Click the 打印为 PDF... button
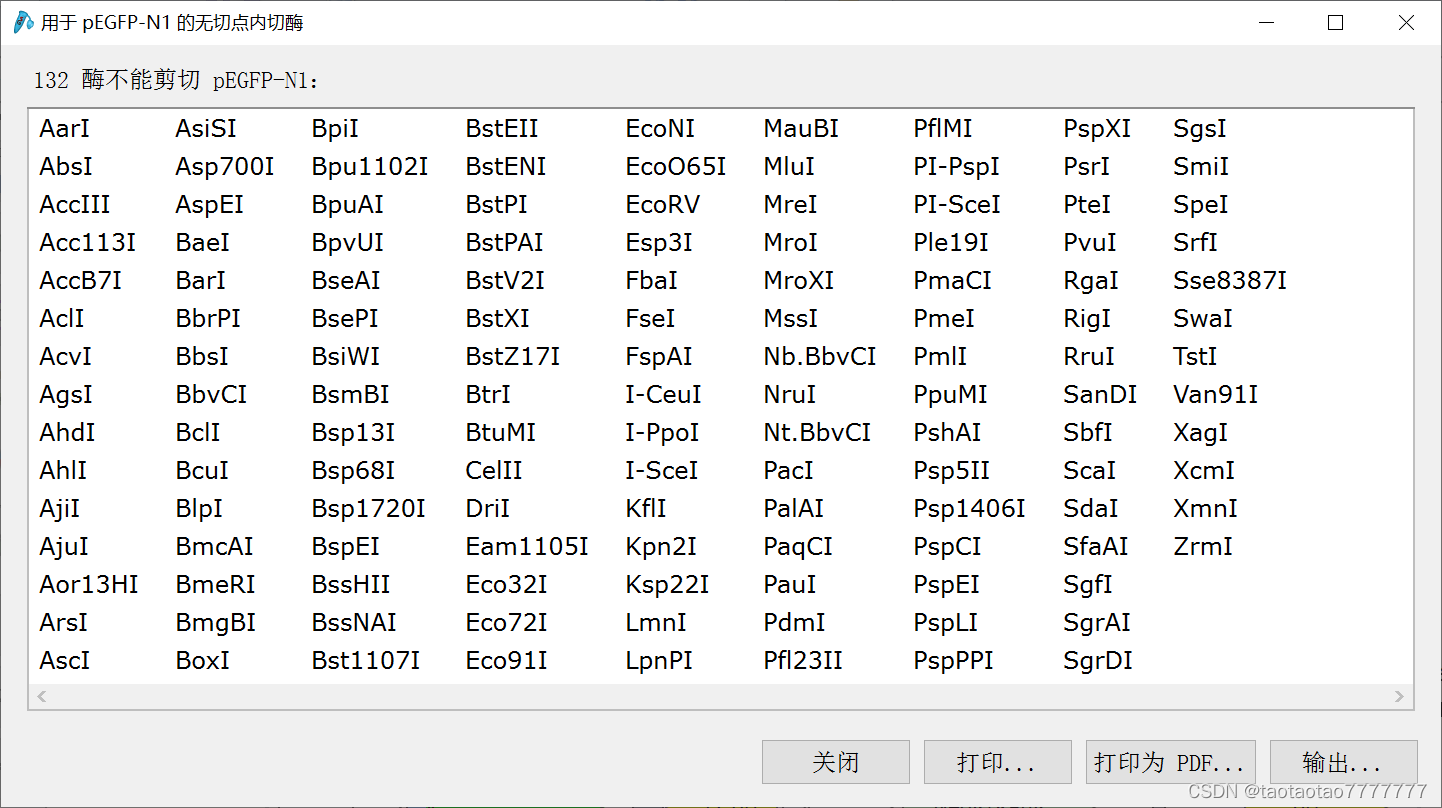 tap(1170, 763)
